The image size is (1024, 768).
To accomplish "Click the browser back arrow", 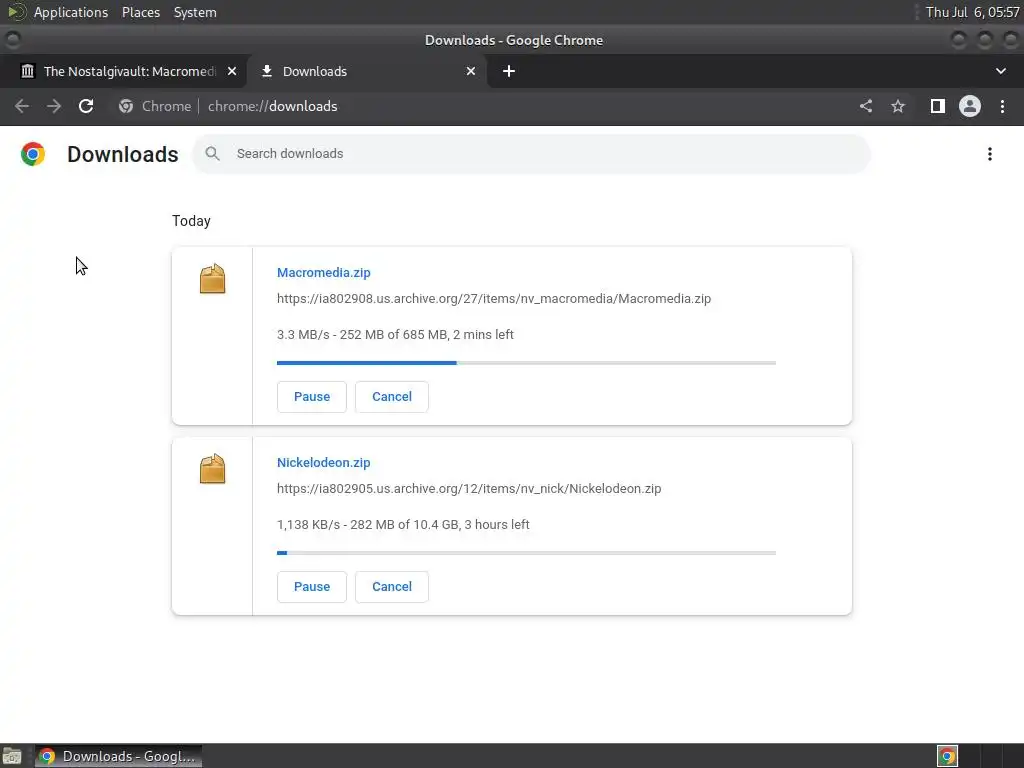I will [x=22, y=106].
